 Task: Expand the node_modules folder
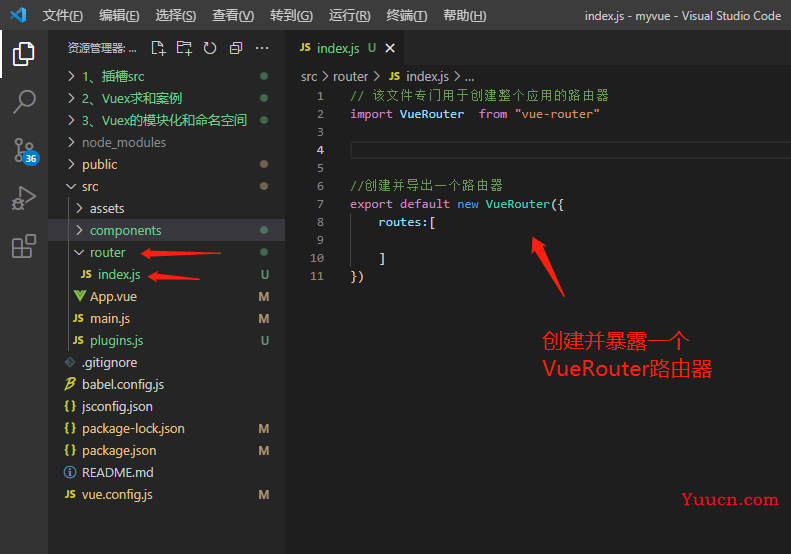(71, 142)
